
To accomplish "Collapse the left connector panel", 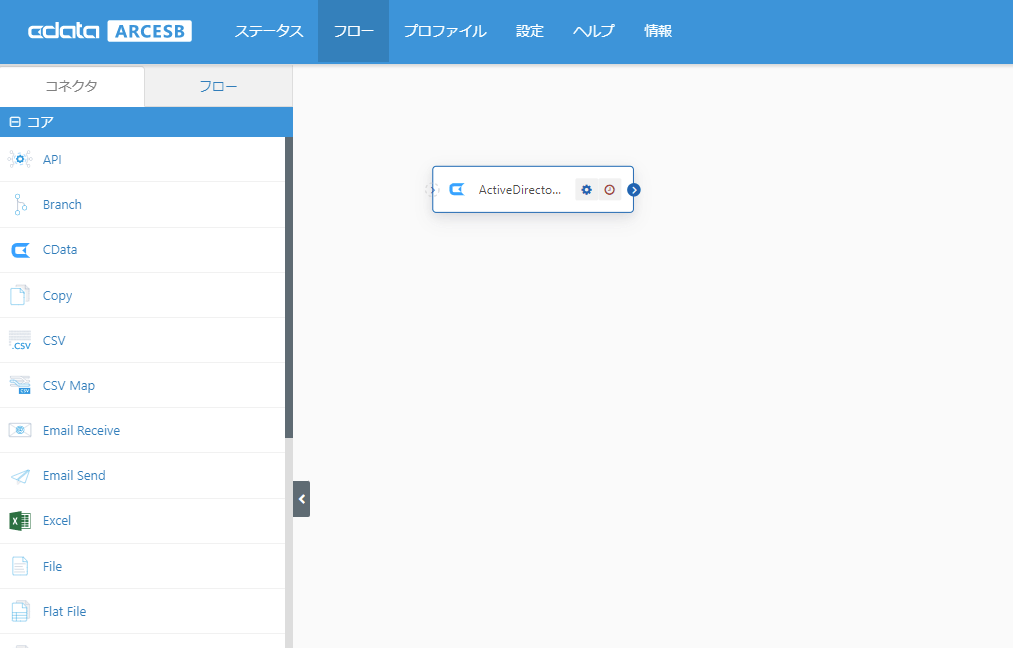I will click(x=302, y=499).
